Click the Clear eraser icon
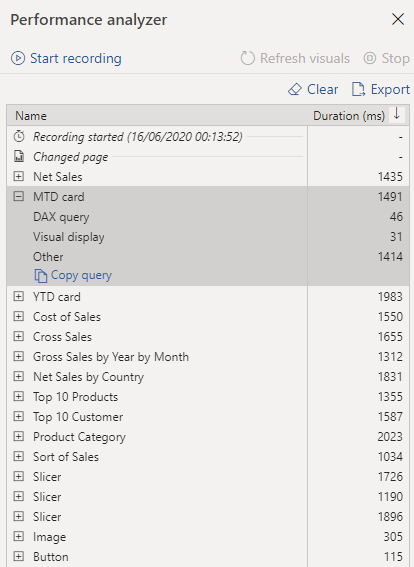The width and height of the screenshot is (414, 567). [x=295, y=89]
